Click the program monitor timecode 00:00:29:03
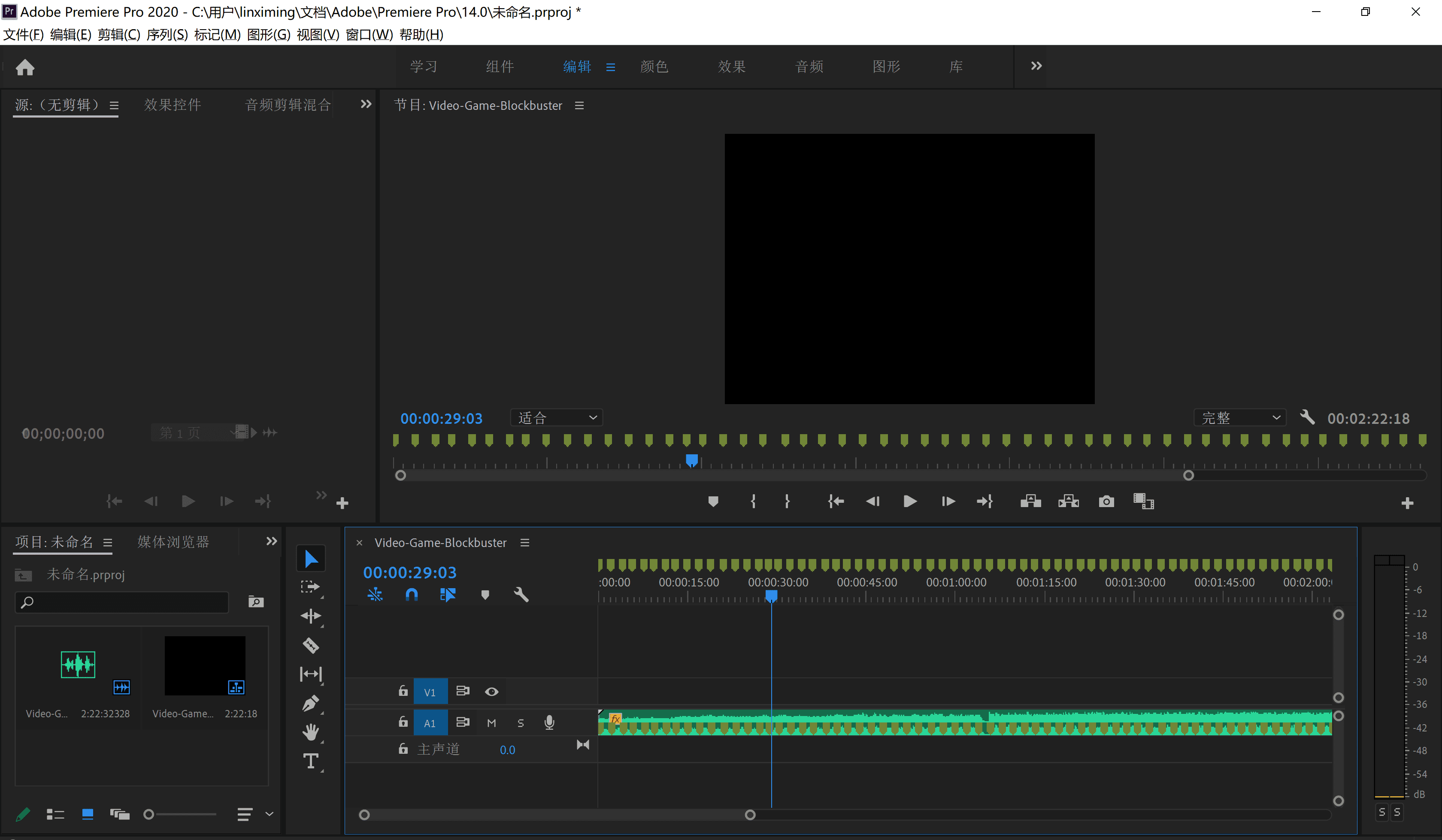 (x=441, y=418)
